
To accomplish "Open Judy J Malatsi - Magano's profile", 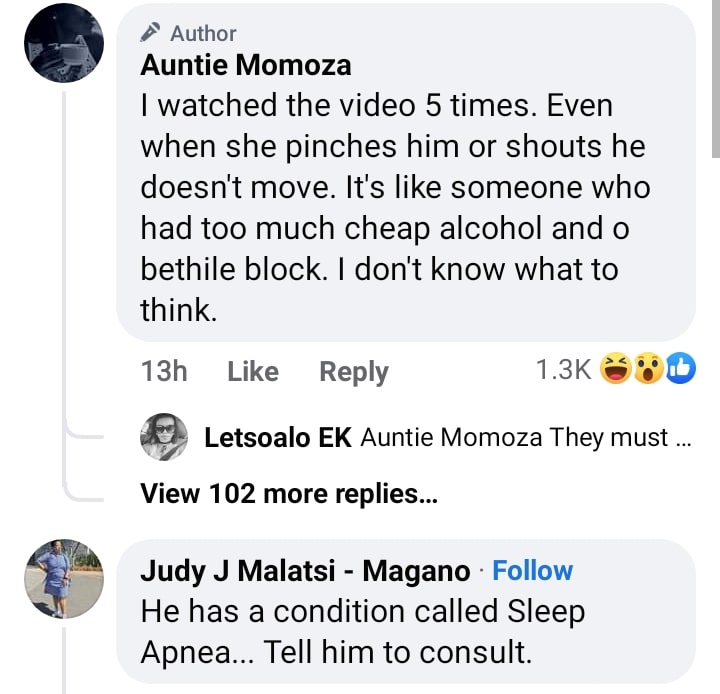I will [x=305, y=571].
